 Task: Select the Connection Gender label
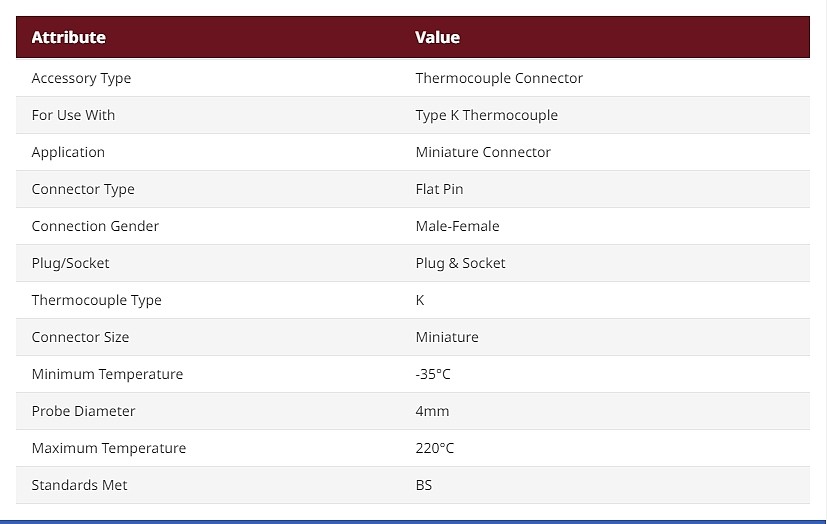coord(95,226)
